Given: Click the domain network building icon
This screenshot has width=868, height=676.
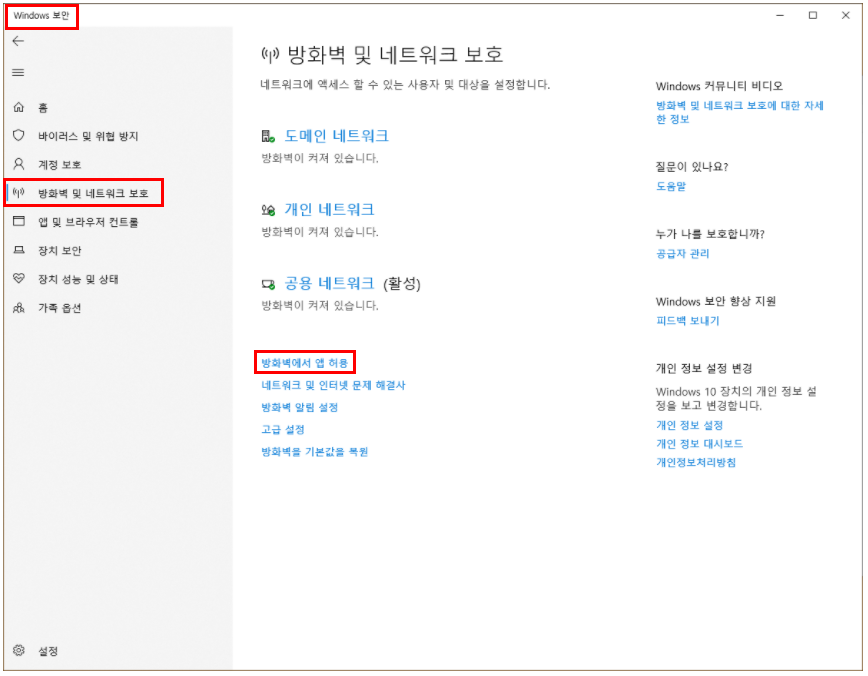Looking at the screenshot, I should click(x=268, y=136).
